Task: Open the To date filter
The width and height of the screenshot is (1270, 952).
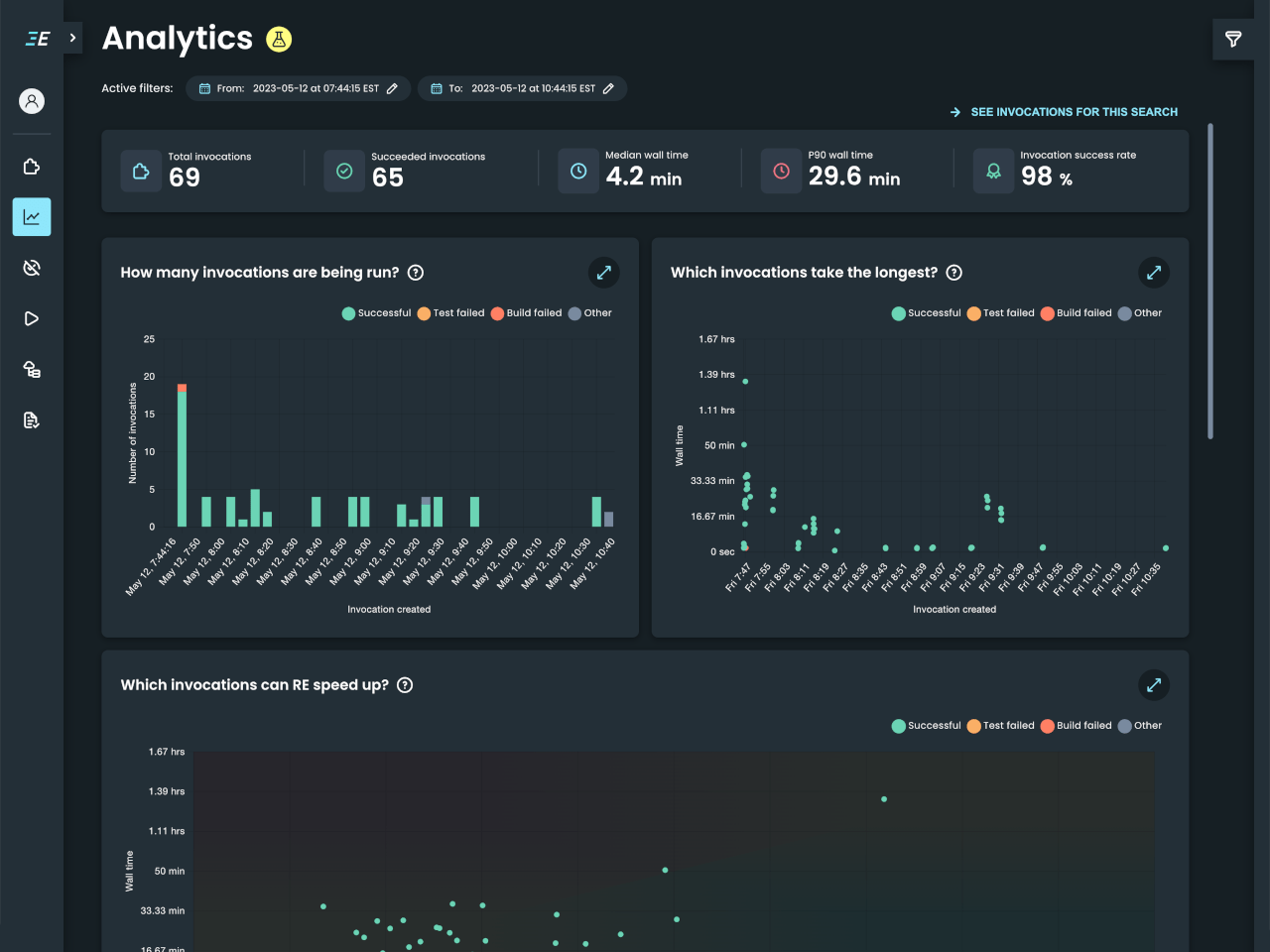Action: 521,87
